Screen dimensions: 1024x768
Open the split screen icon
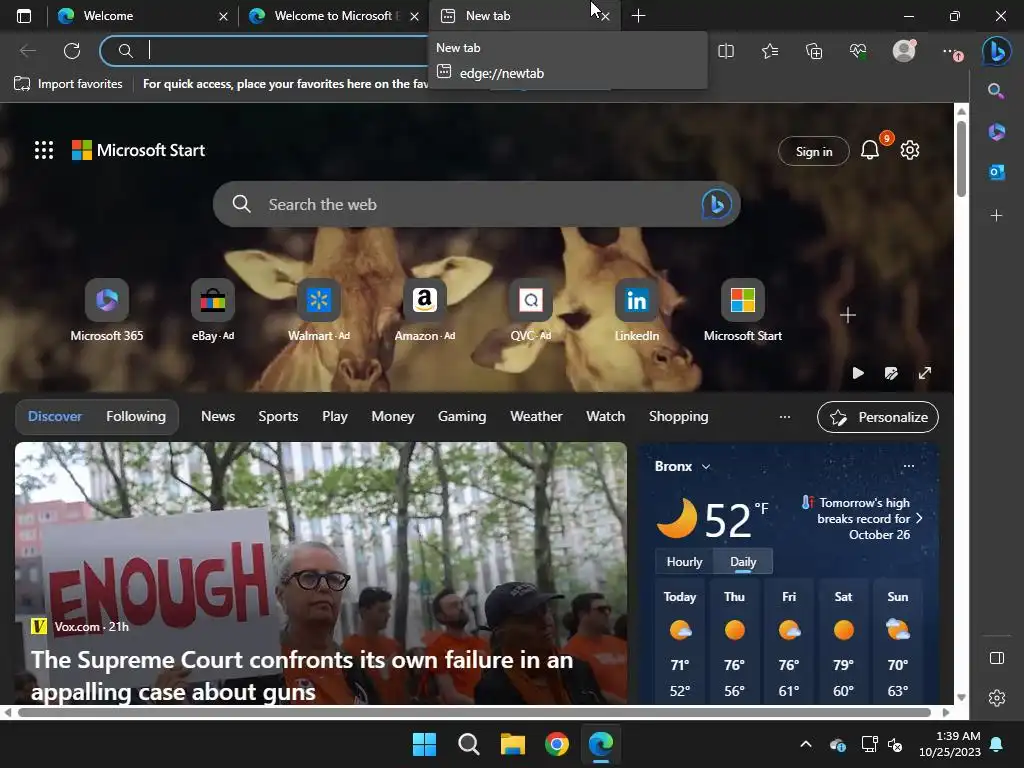726,51
